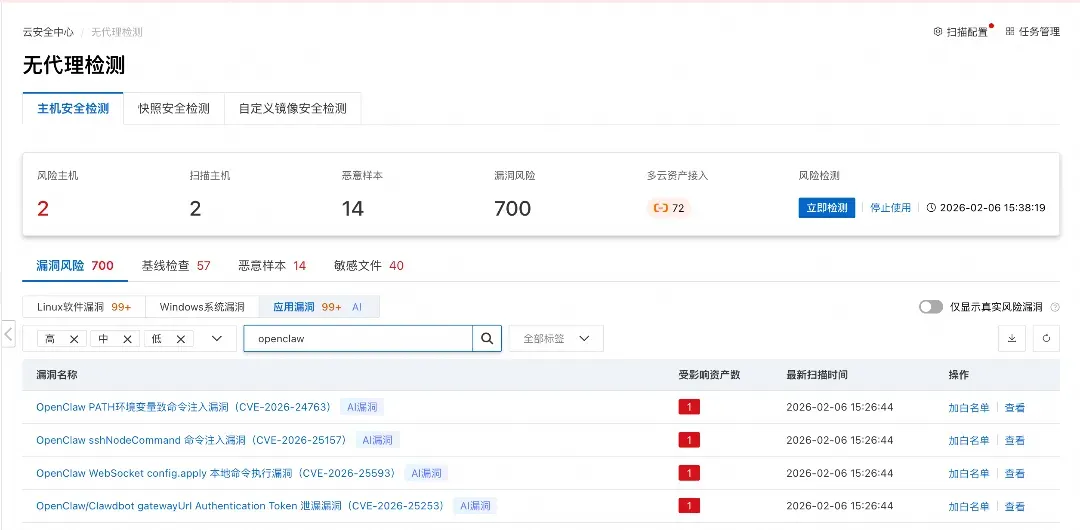This screenshot has width=1080, height=530.
Task: Click 加白名单 for CVE-2026-25157 row
Action: pos(968,440)
